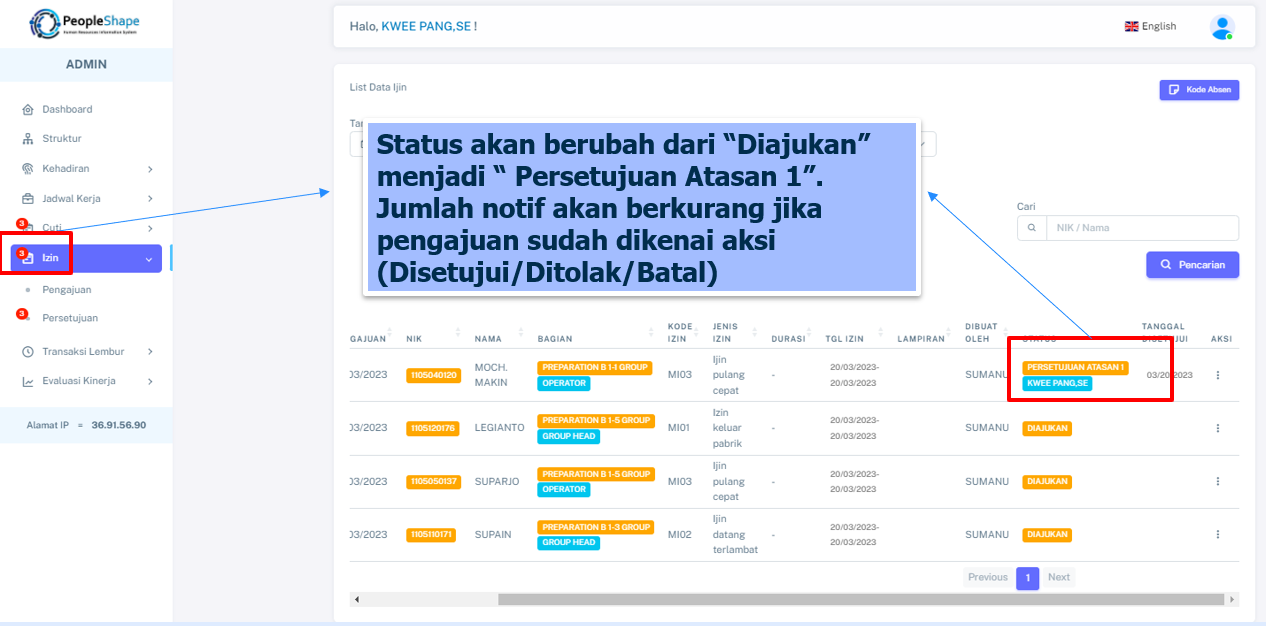Focus the NIK / Nama search field

[1140, 228]
